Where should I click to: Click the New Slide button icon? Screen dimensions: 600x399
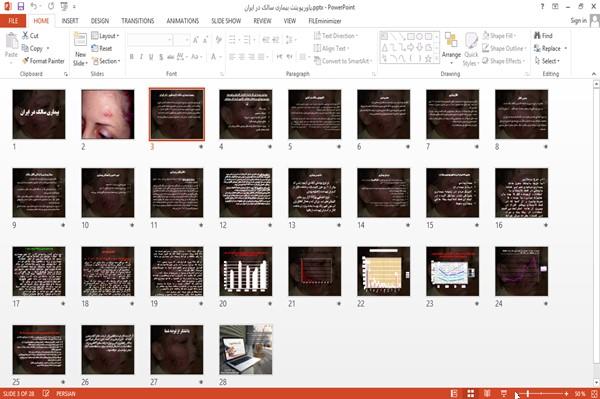[80, 41]
